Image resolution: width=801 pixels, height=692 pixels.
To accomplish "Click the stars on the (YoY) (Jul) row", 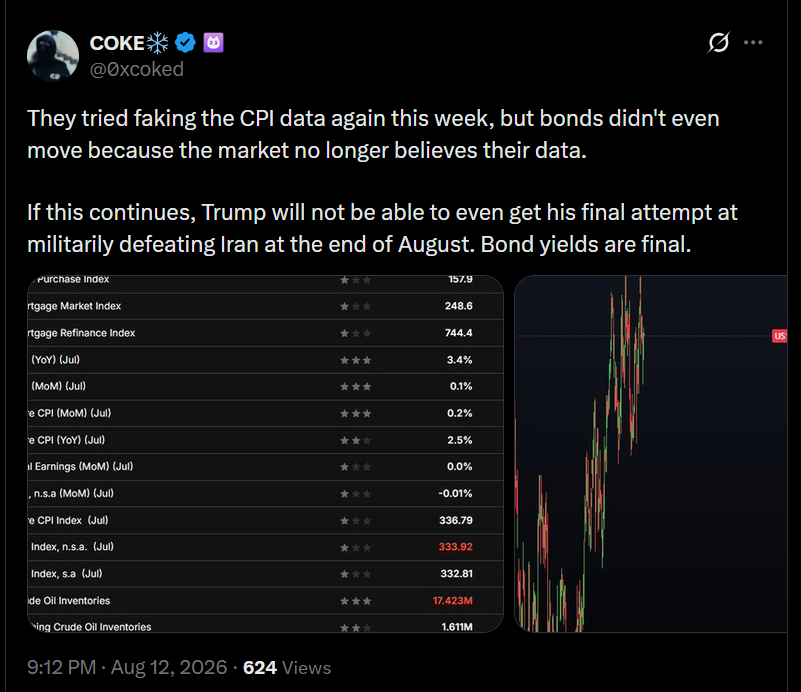I will [x=356, y=360].
